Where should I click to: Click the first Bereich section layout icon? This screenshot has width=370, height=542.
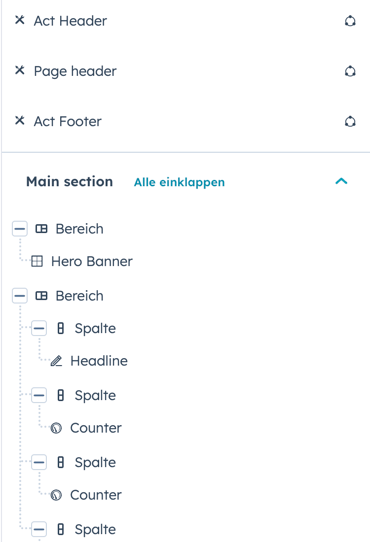pyautogui.click(x=41, y=229)
